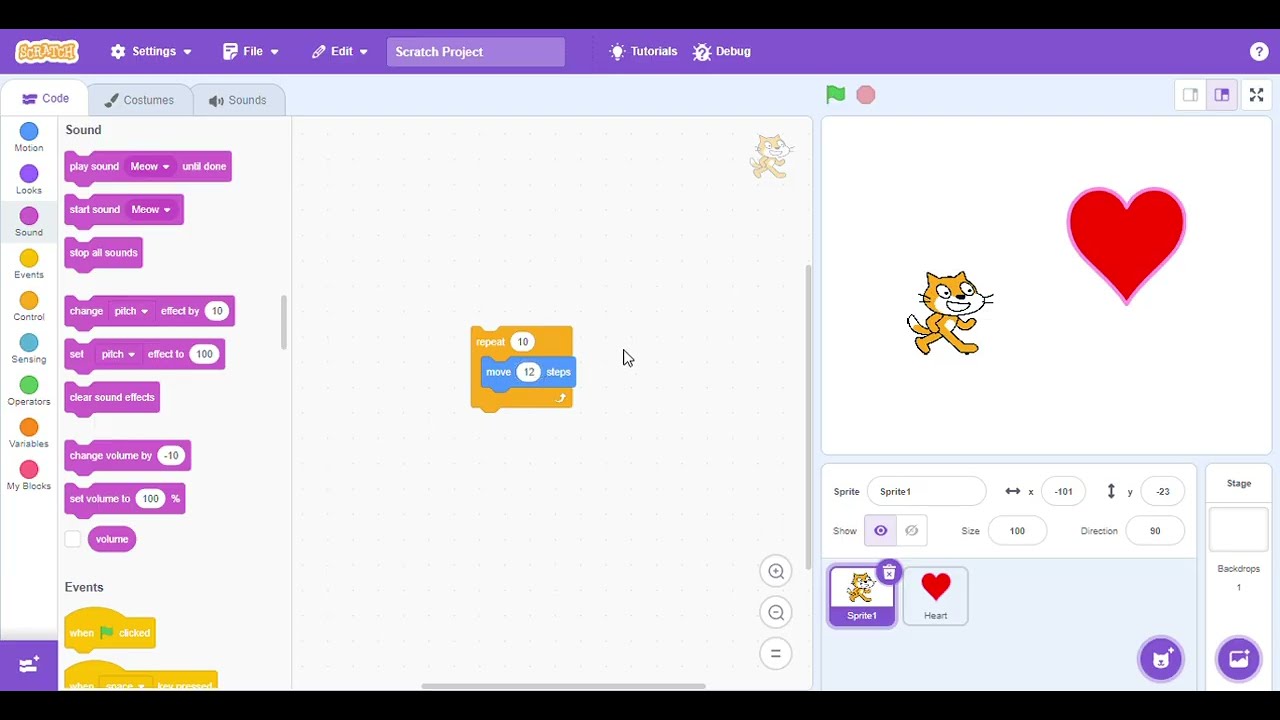Open Tutorials

coord(643,52)
